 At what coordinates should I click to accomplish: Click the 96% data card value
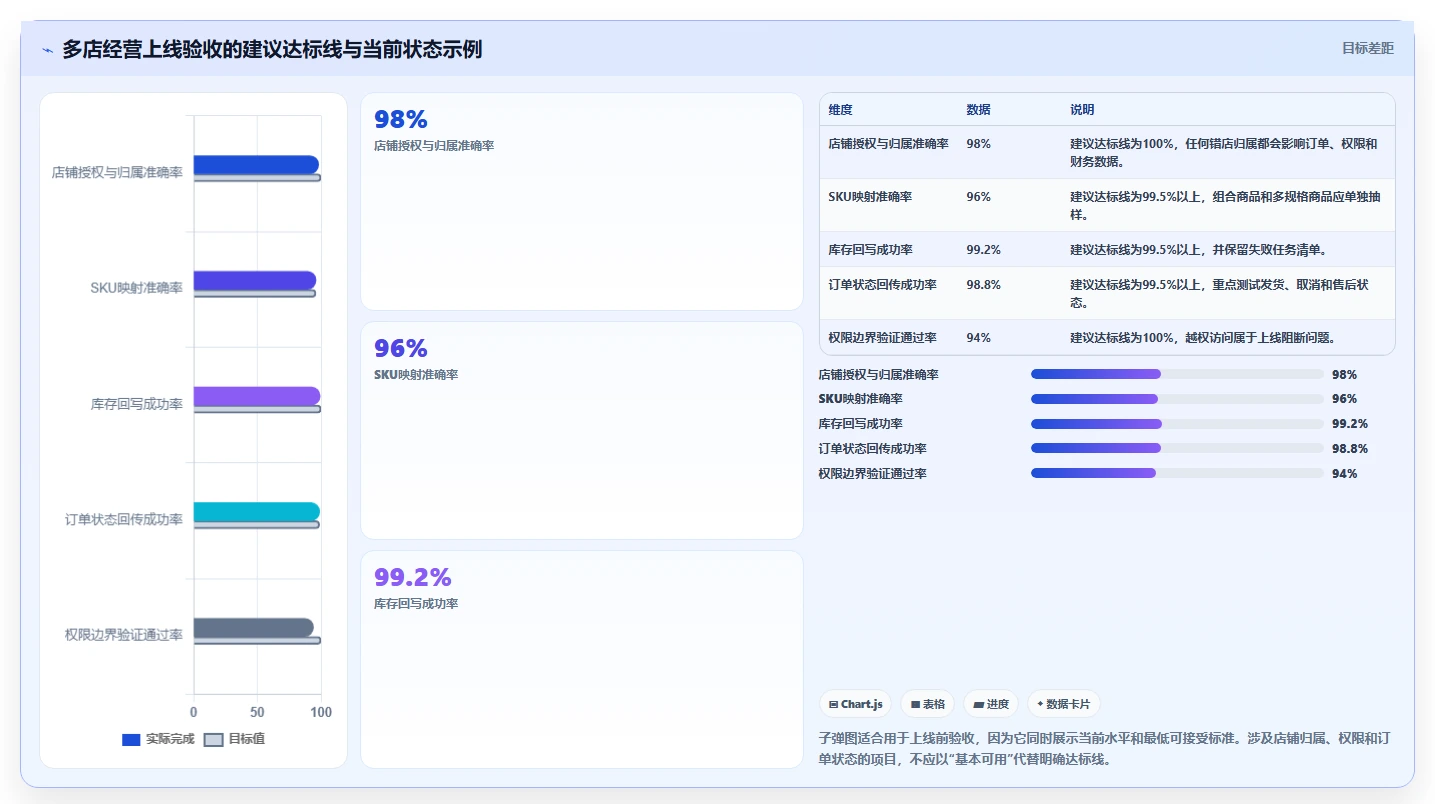401,348
